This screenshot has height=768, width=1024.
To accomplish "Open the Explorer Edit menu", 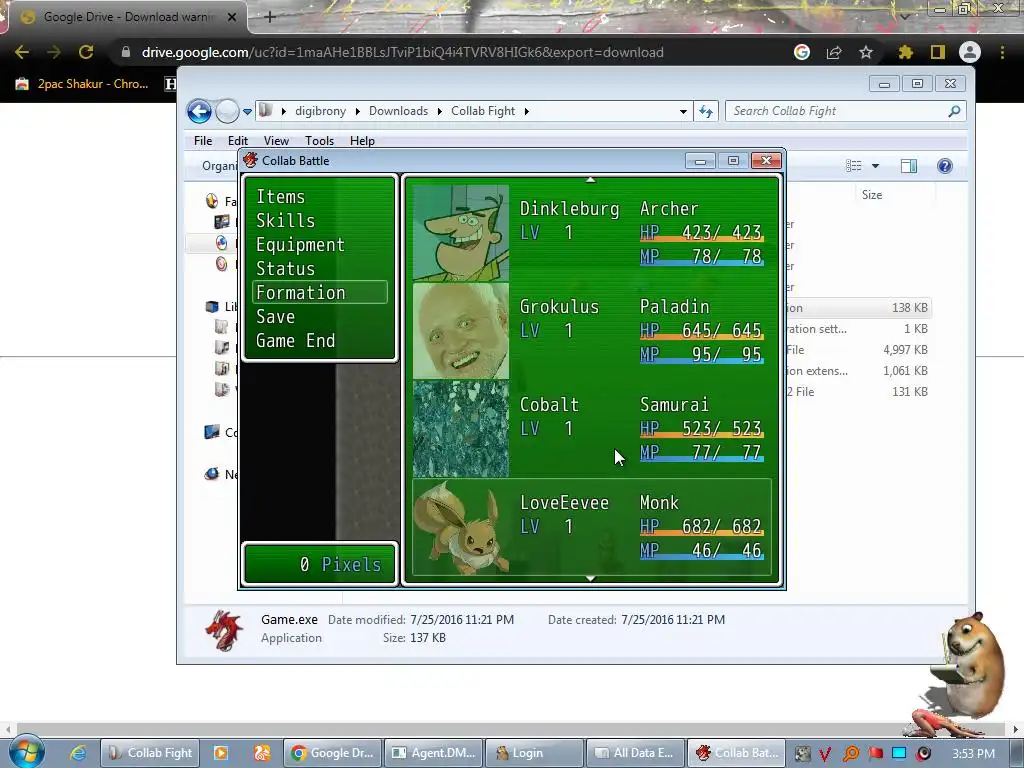I will click(238, 140).
